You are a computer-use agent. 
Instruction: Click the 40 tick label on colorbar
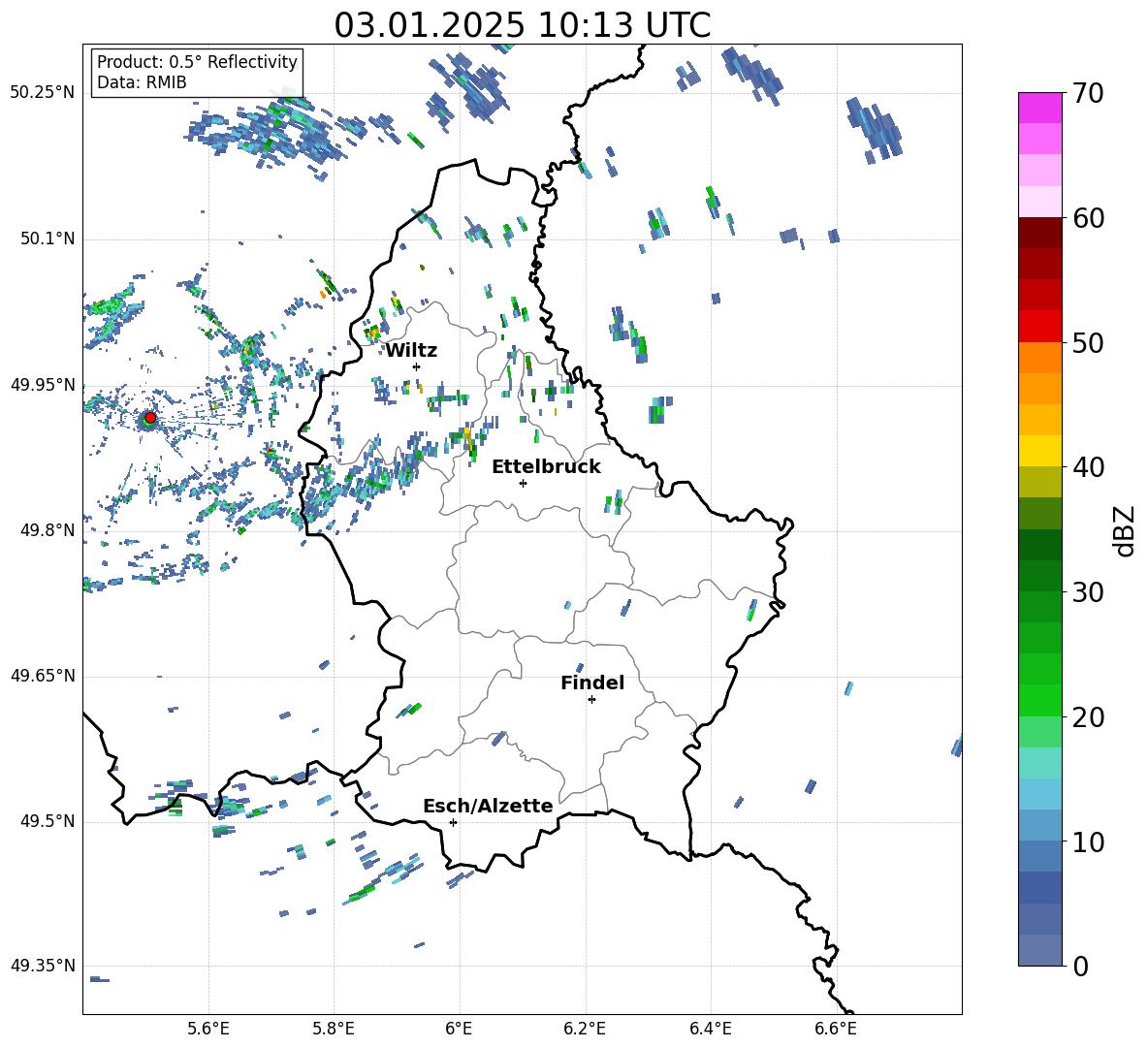click(1088, 467)
